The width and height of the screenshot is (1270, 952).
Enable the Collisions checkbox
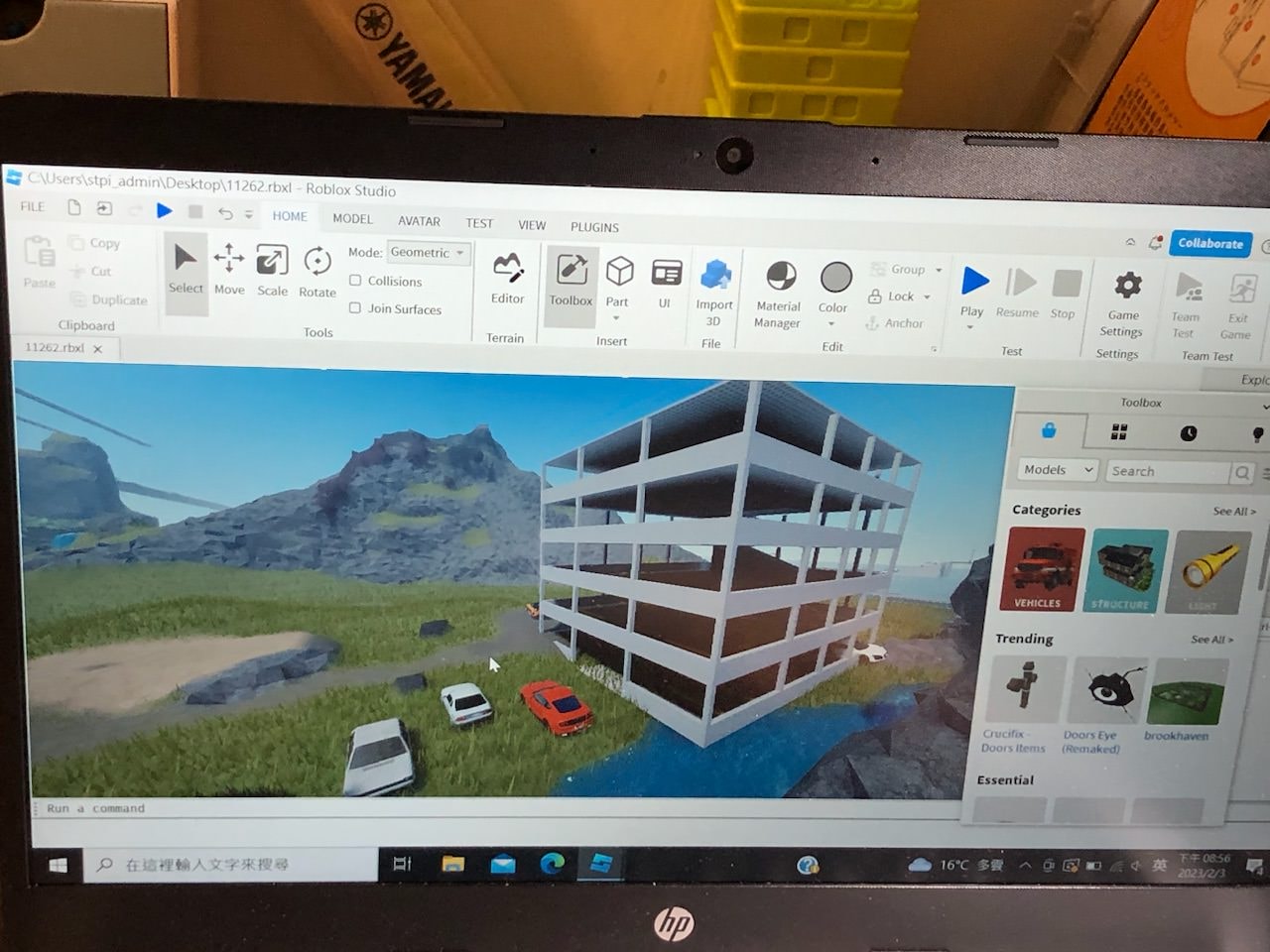pyautogui.click(x=355, y=281)
